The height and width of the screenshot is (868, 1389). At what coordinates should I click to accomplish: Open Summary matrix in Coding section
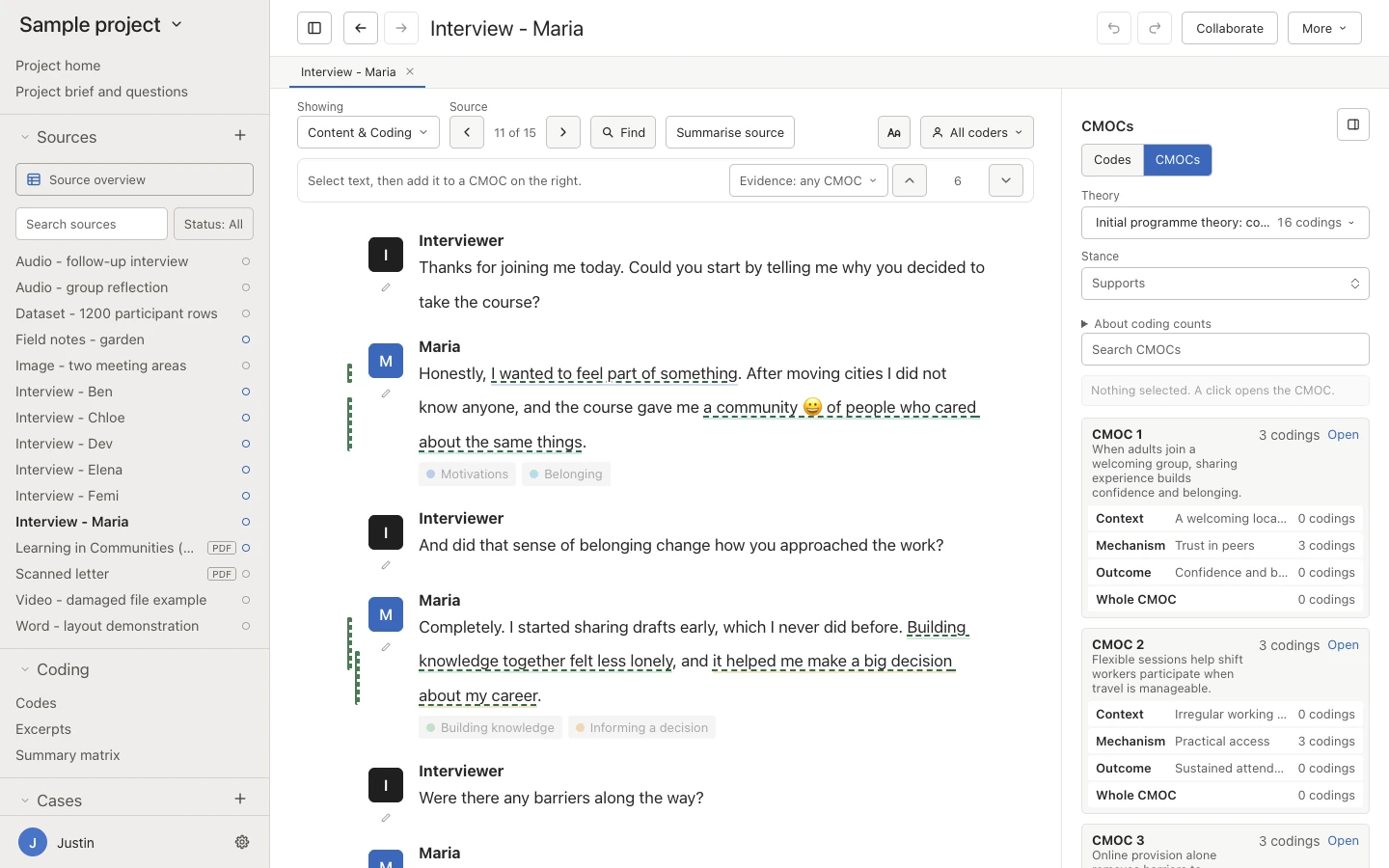(68, 755)
